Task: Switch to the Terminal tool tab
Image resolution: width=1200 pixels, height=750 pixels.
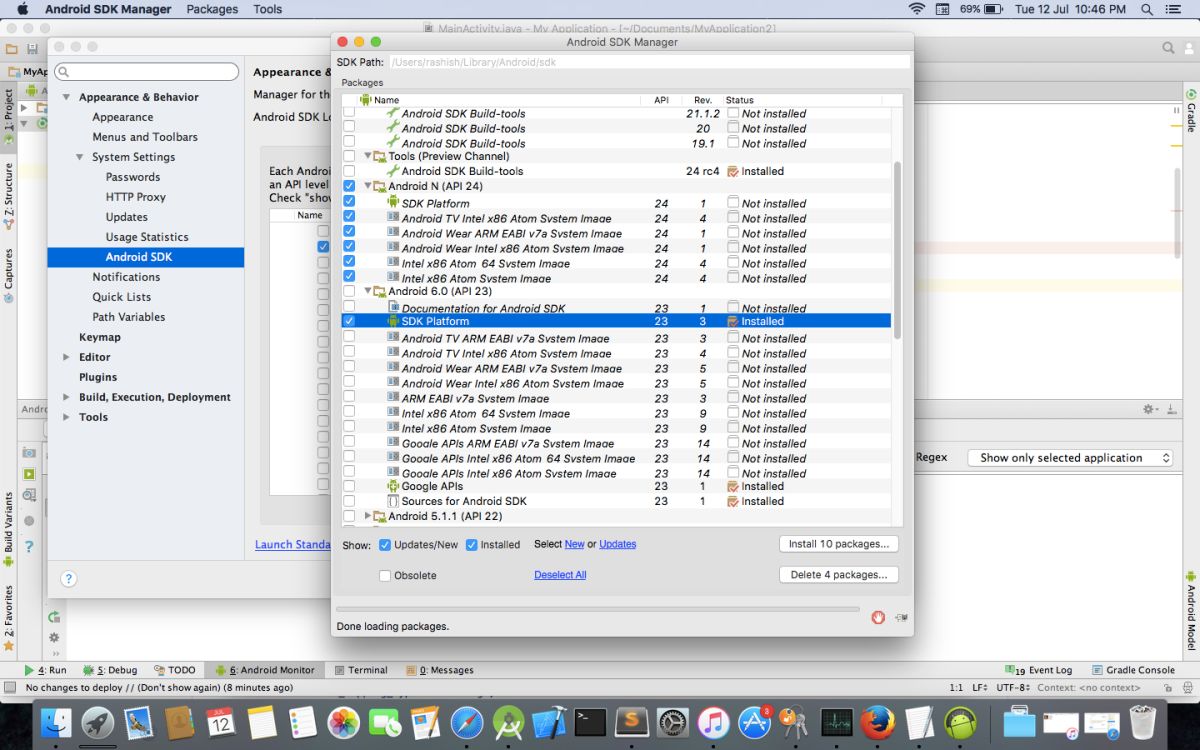Action: pos(360,670)
